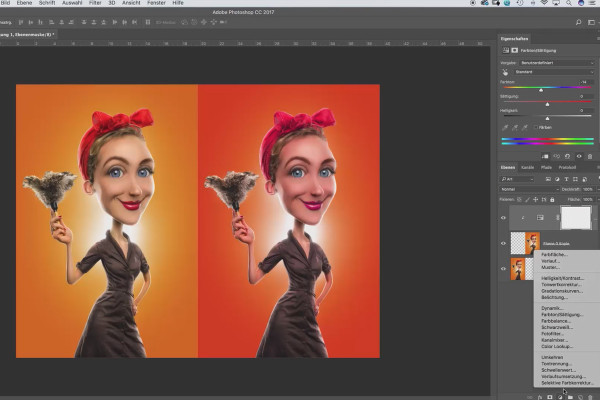Click the mask icon in the Eigenschaften header
The width and height of the screenshot is (600, 400).
pyautogui.click(x=515, y=50)
